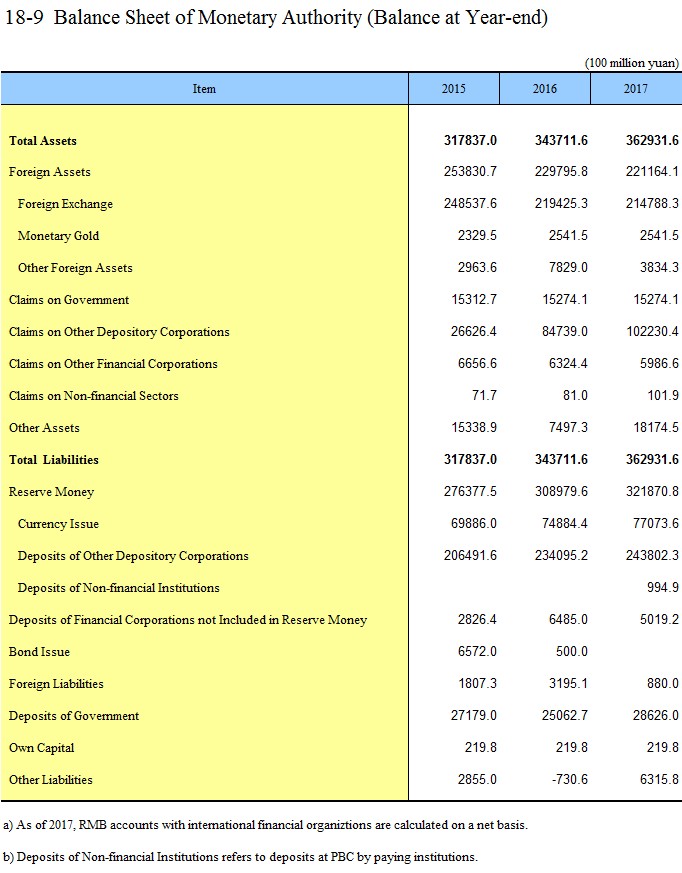Viewport: 682px width, 873px height.
Task: Click the '2017' column header
Action: (x=635, y=89)
